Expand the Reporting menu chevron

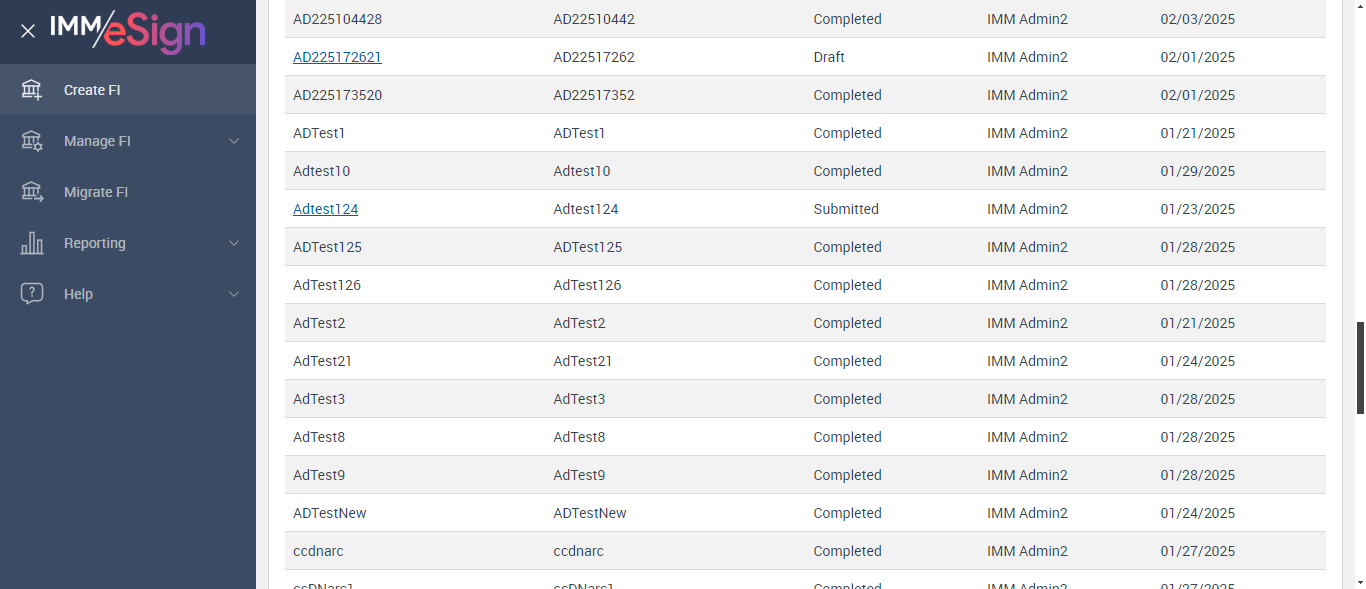point(234,243)
